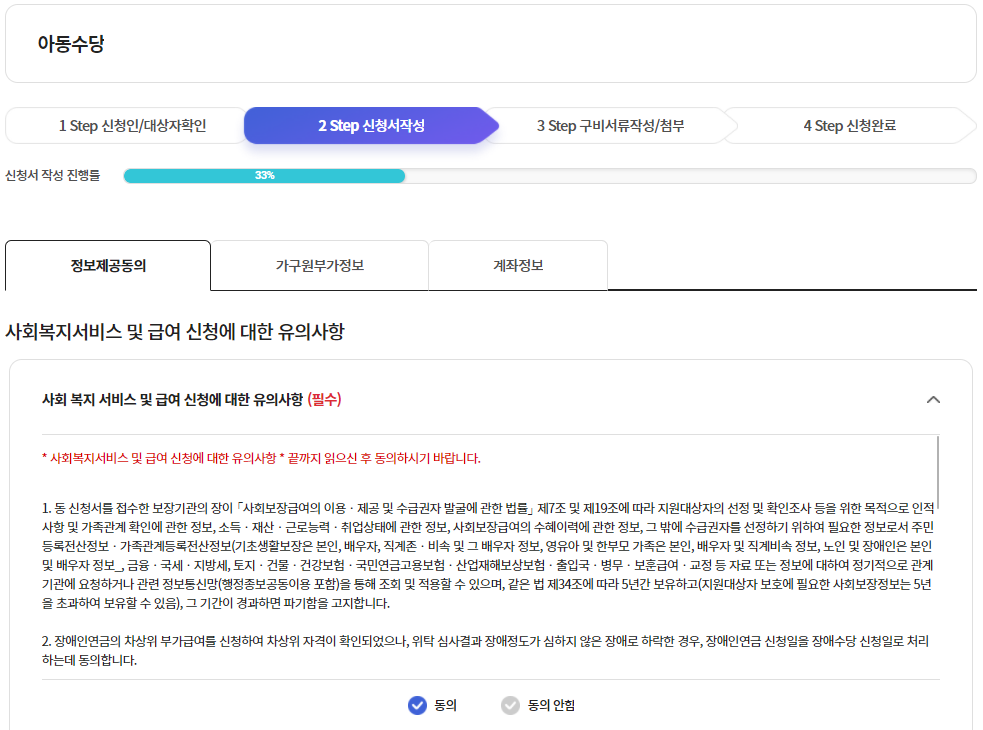
Task: Go to 4 Step 신청완료
Action: (x=849, y=125)
